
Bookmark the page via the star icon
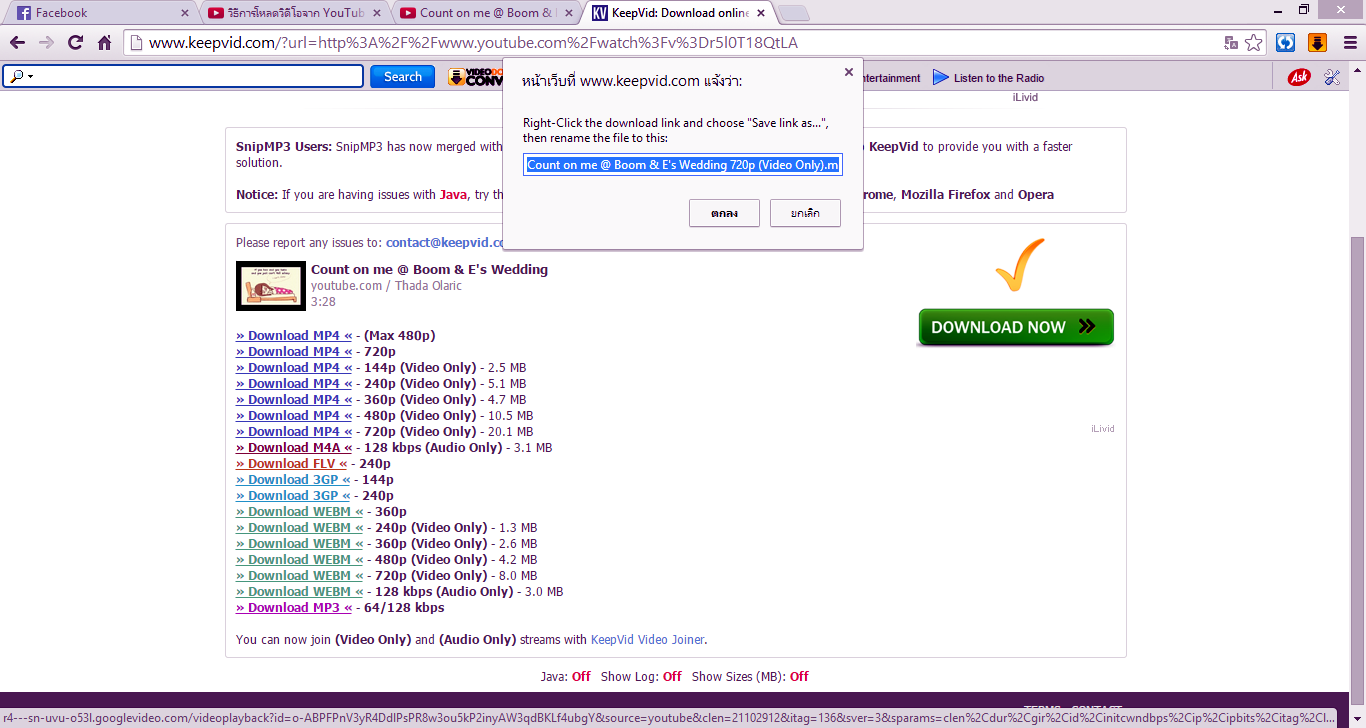pyautogui.click(x=1253, y=43)
